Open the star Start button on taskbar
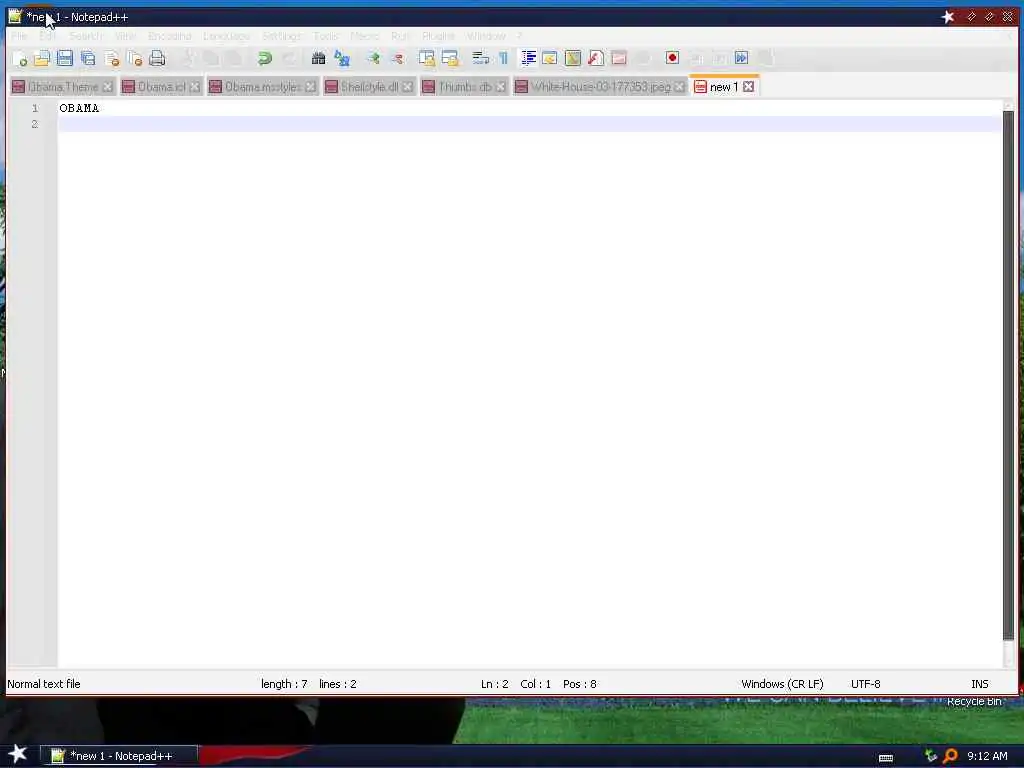The image size is (1024, 768). [17, 754]
